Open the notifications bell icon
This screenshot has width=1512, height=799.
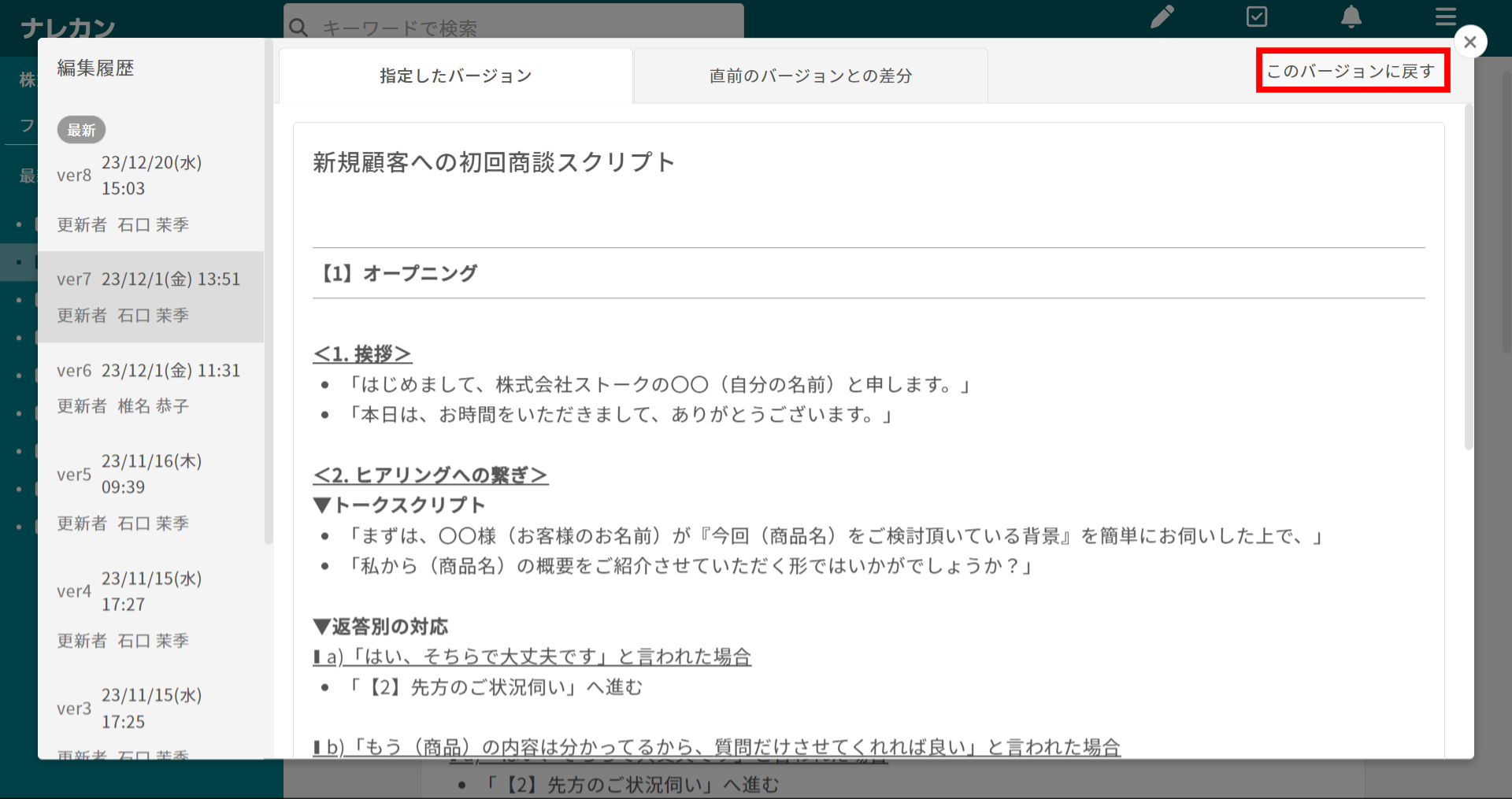tap(1351, 17)
